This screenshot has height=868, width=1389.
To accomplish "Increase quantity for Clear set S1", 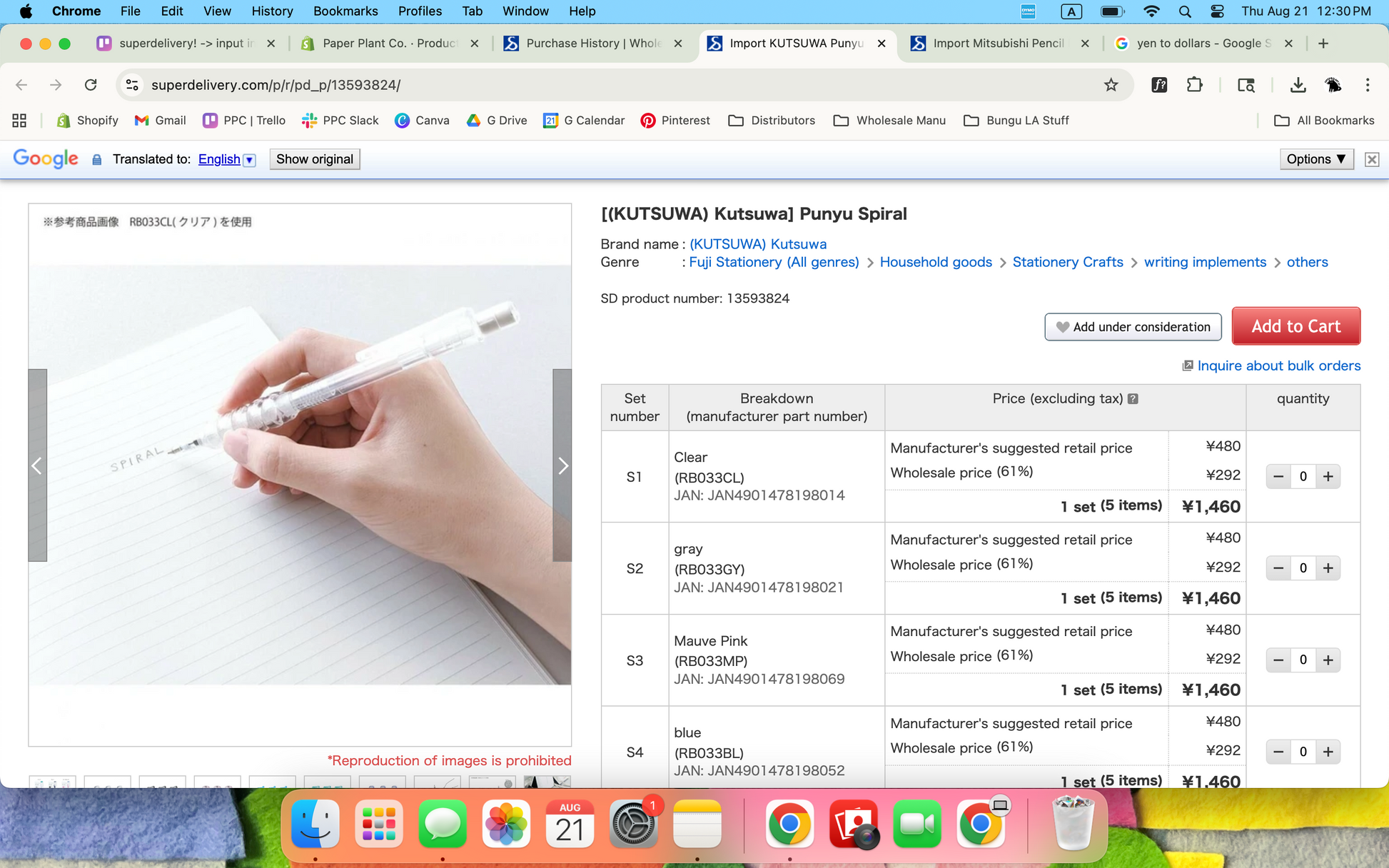I will pyautogui.click(x=1328, y=476).
